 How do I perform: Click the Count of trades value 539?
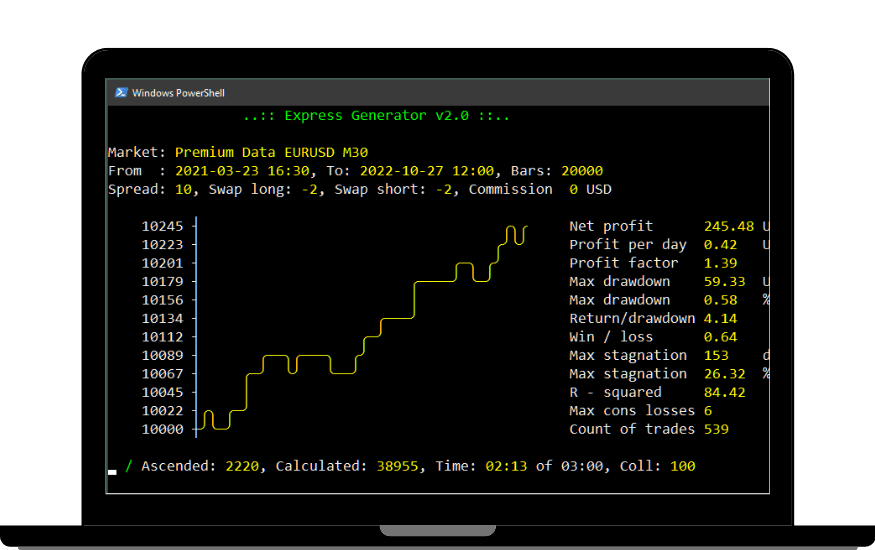pyautogui.click(x=716, y=429)
